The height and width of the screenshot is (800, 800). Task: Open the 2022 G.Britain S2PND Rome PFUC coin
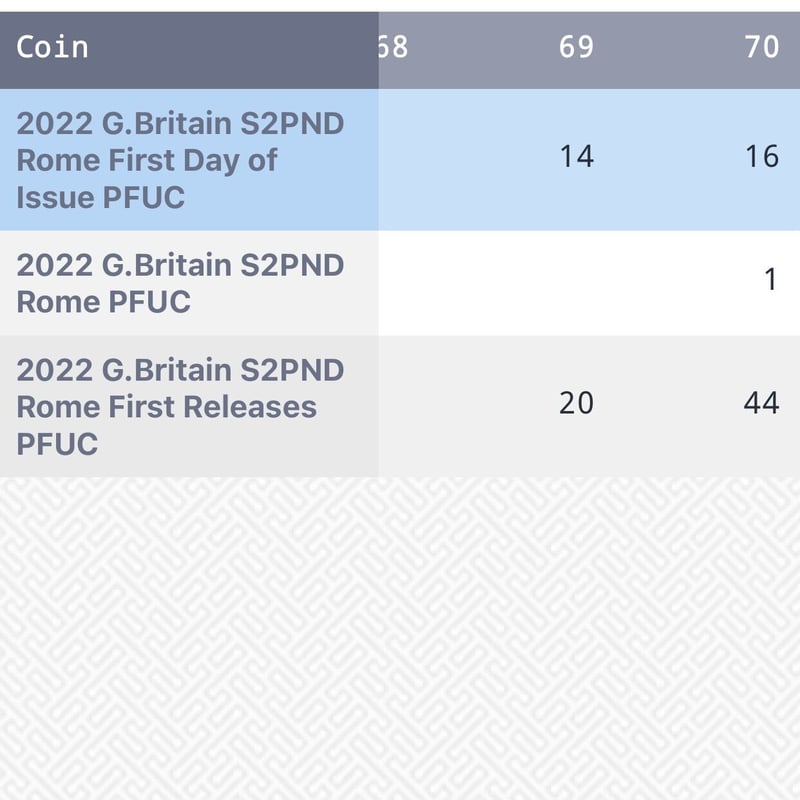point(180,283)
